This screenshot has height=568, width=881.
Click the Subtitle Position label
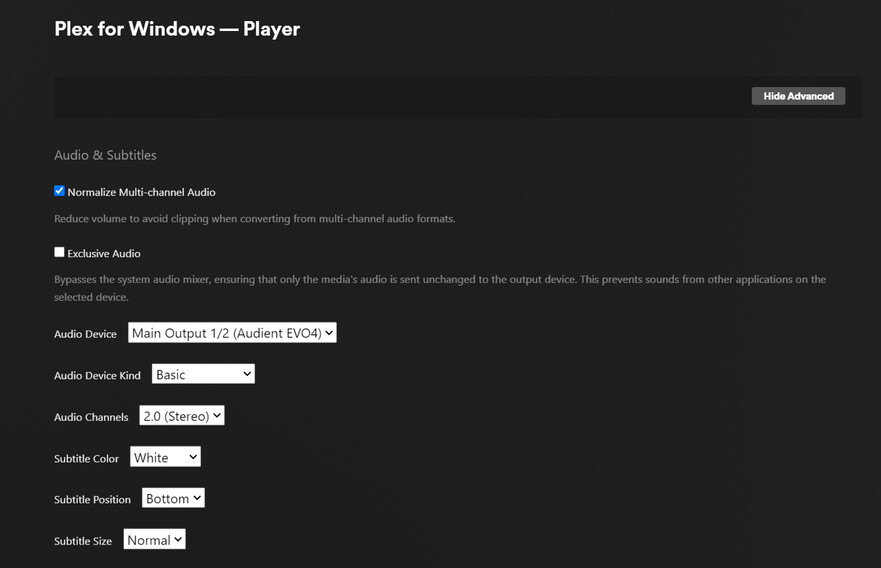coord(92,499)
